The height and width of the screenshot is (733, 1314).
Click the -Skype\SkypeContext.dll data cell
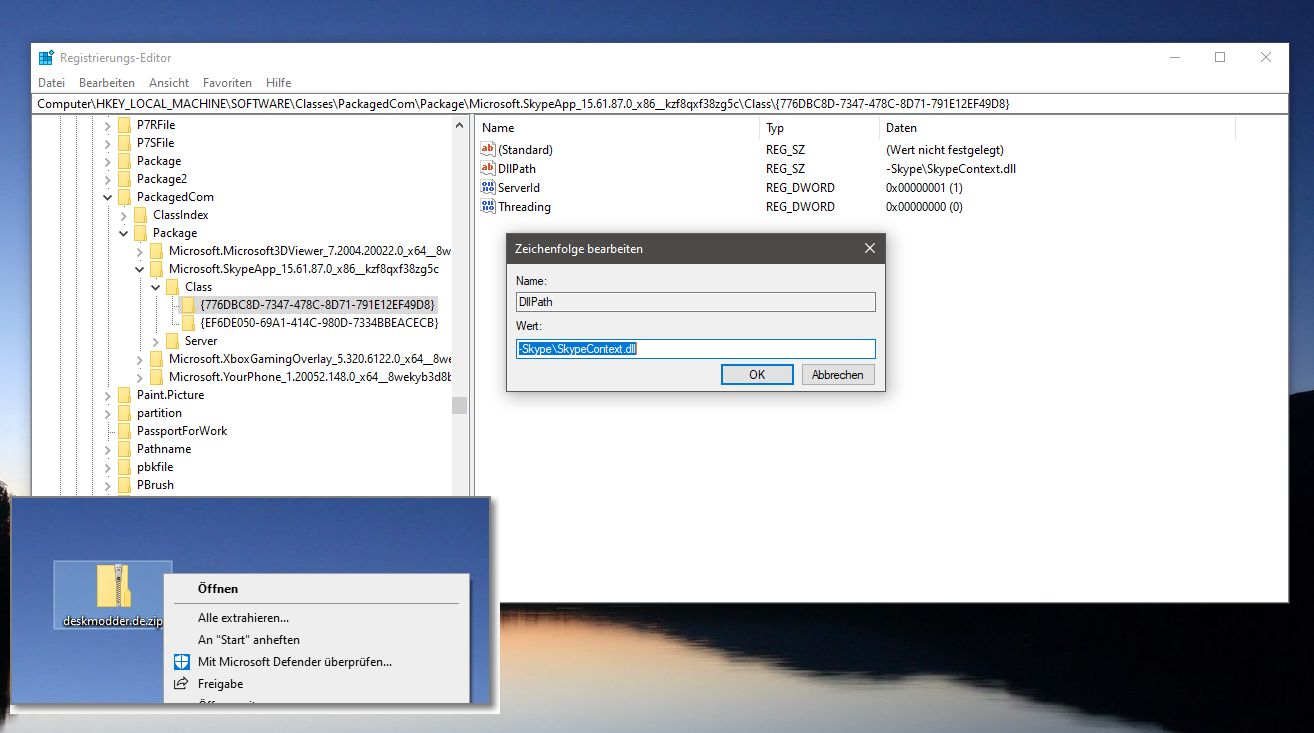951,169
